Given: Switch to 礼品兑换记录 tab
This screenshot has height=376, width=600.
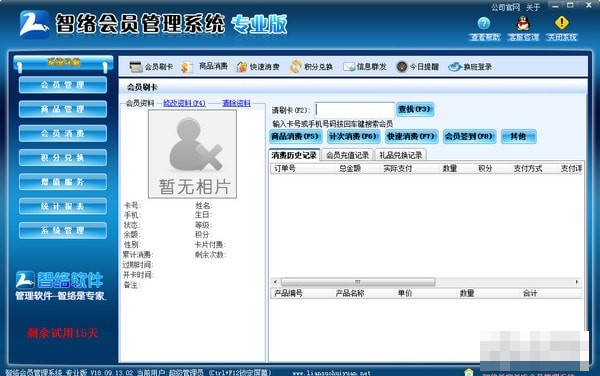Looking at the screenshot, I should [x=401, y=155].
